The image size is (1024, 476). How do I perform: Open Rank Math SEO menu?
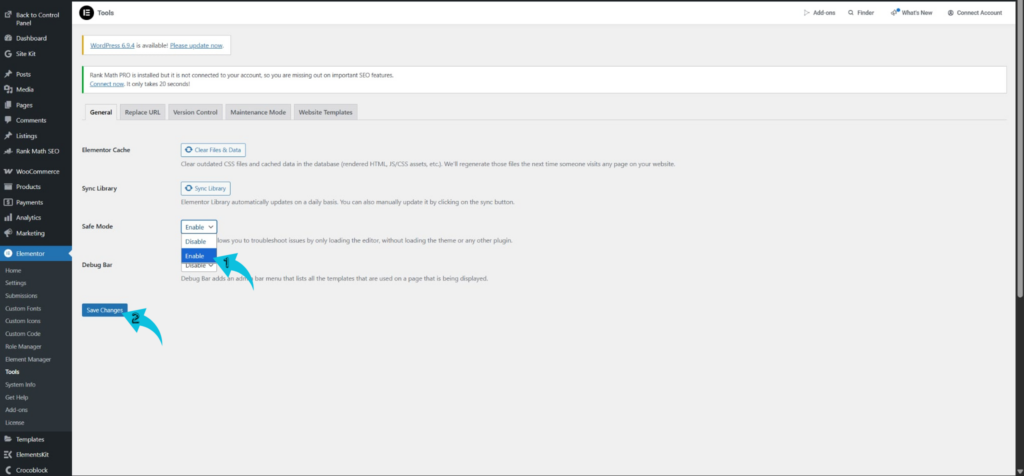[x=36, y=151]
